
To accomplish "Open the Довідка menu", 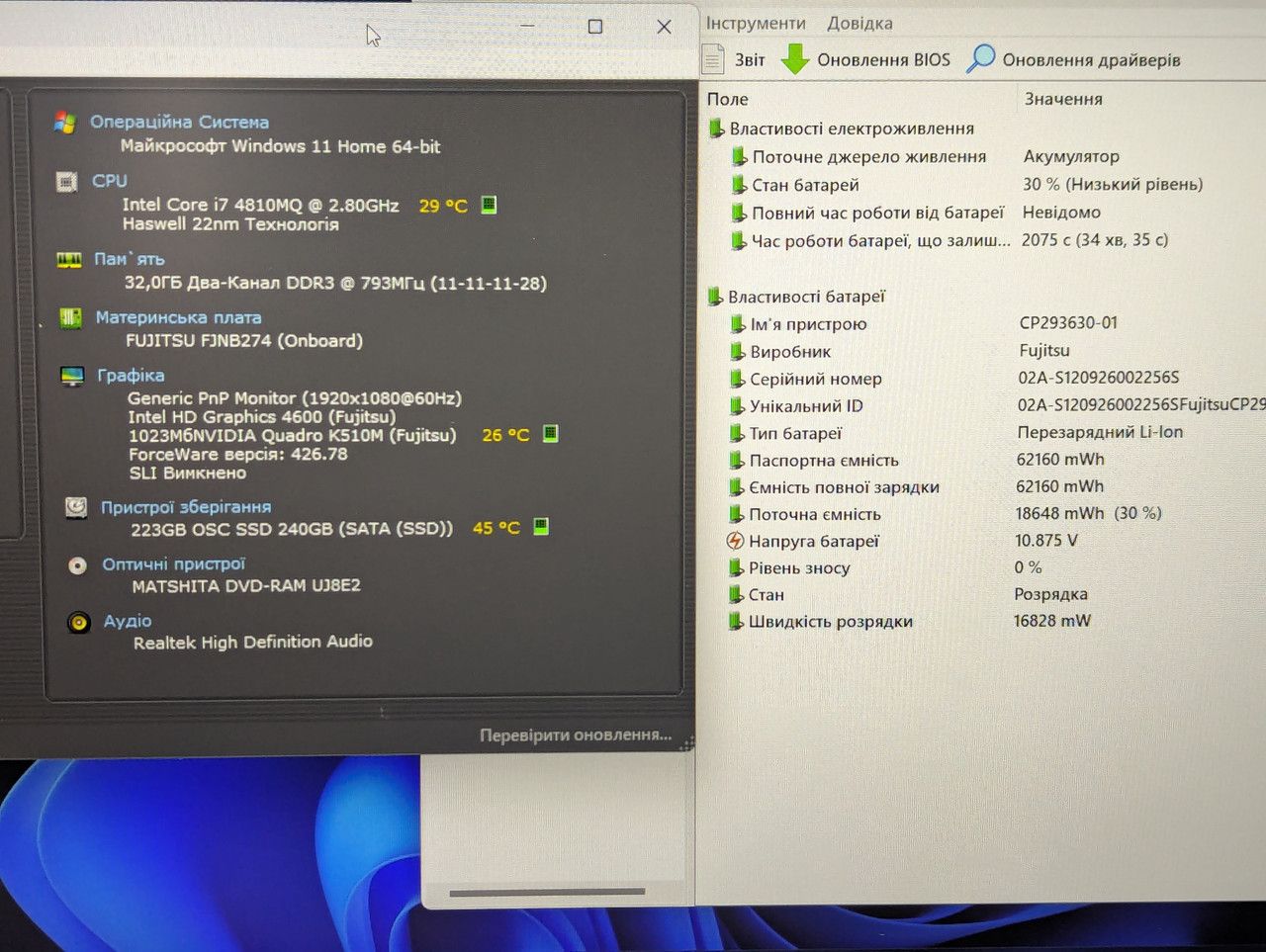I will click(859, 23).
